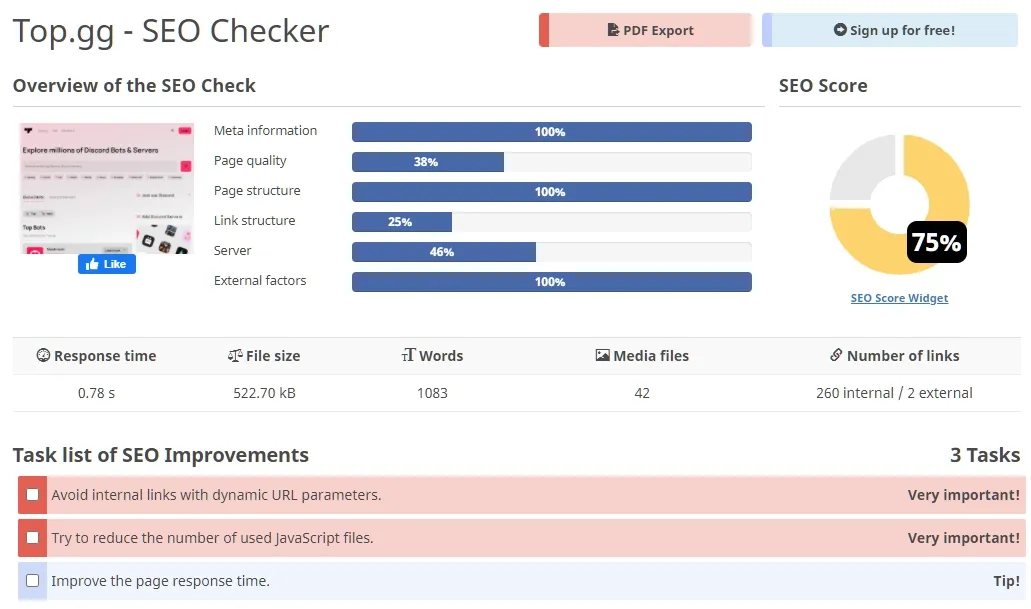
Task: Expand the Avoid internal links task row
Action: click(x=521, y=495)
